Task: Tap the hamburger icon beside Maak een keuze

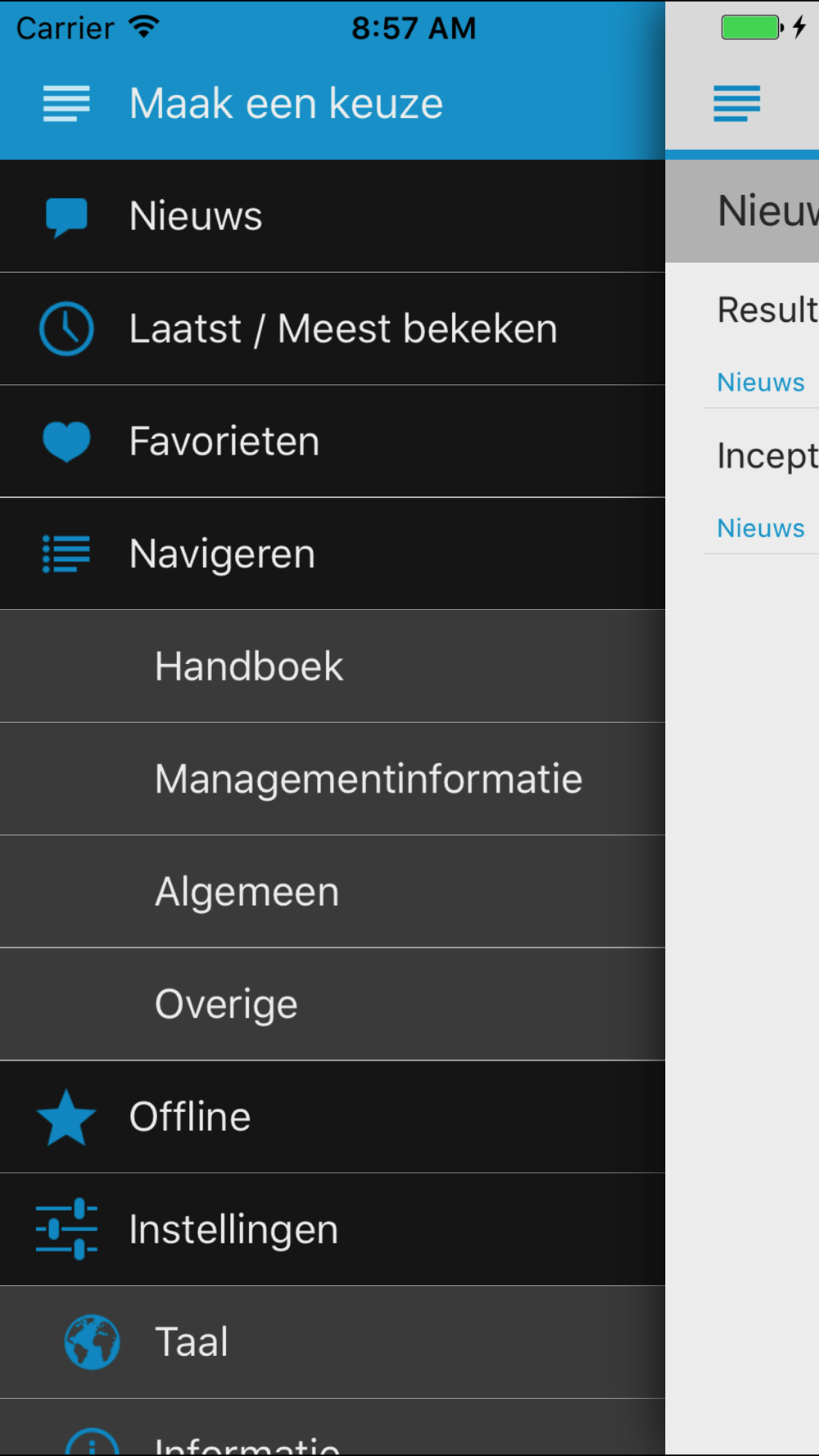Action: [x=66, y=104]
